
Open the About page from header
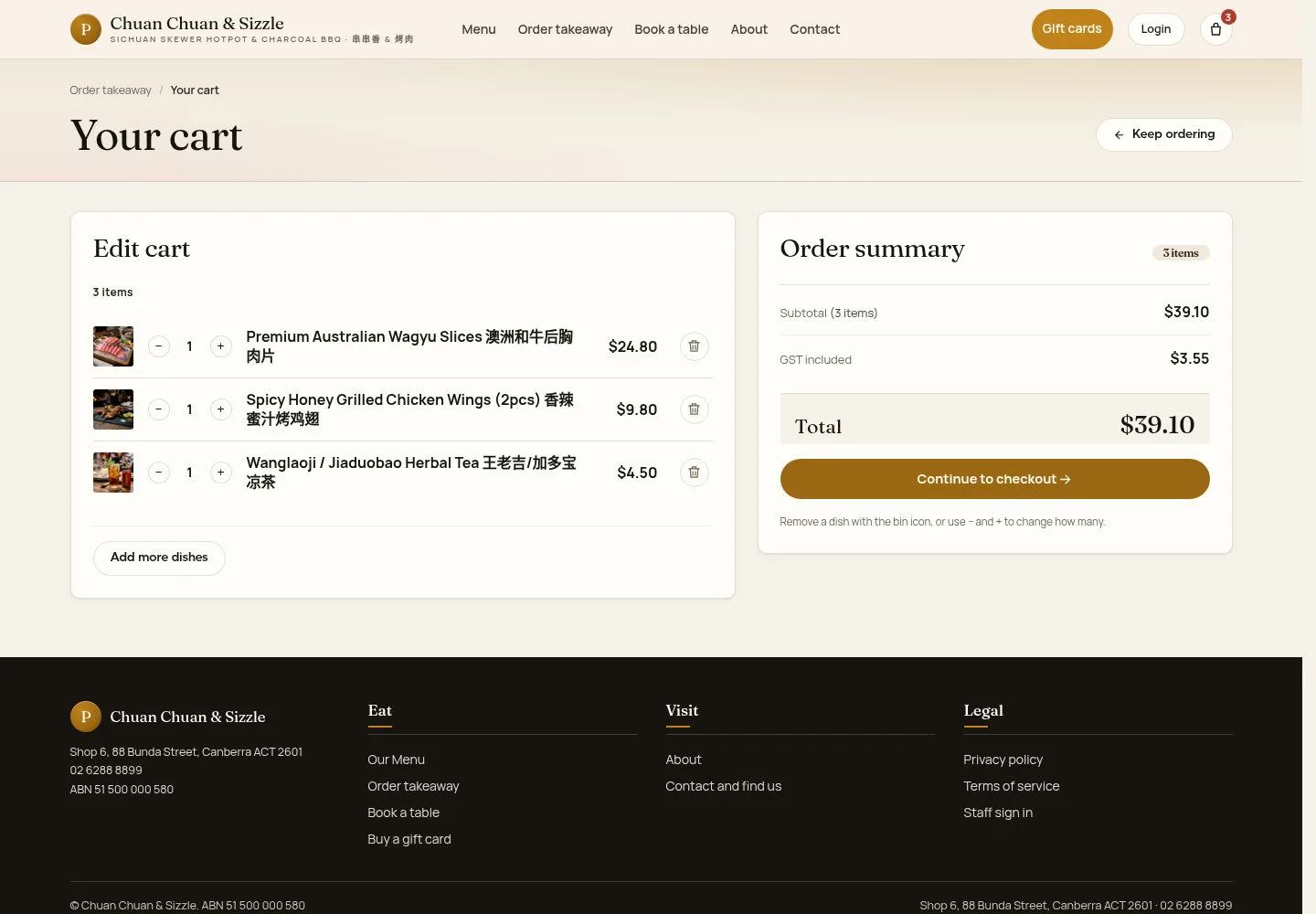749,29
